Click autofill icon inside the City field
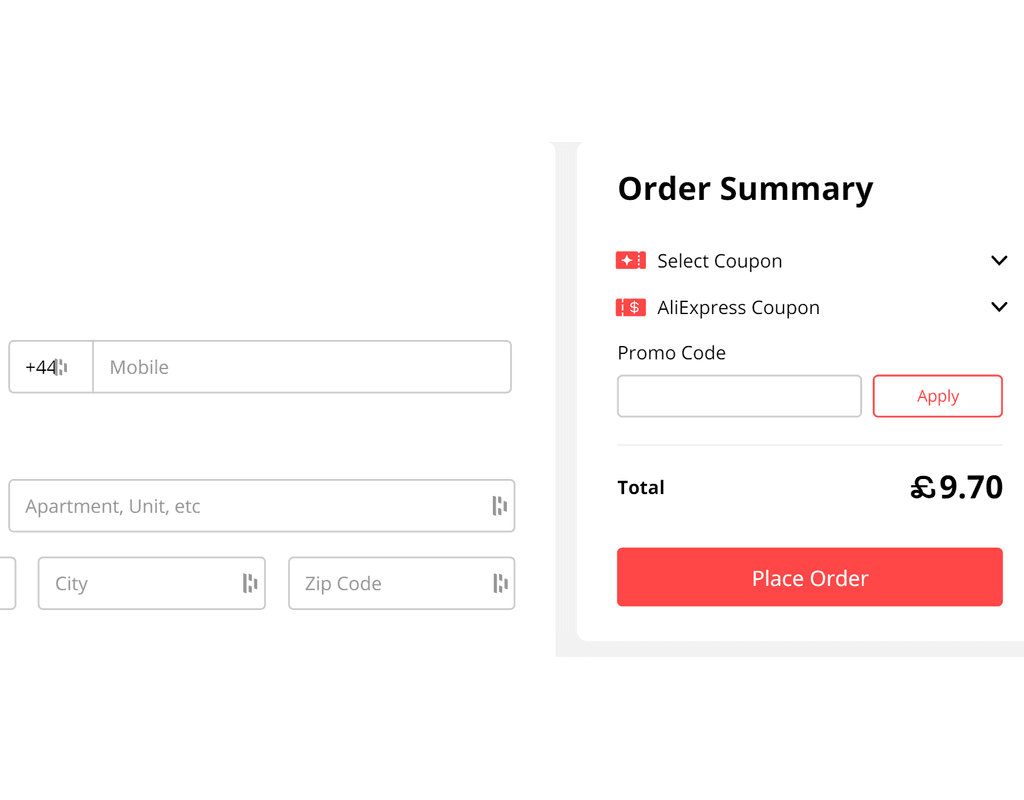The width and height of the screenshot is (1024, 800). [x=250, y=583]
